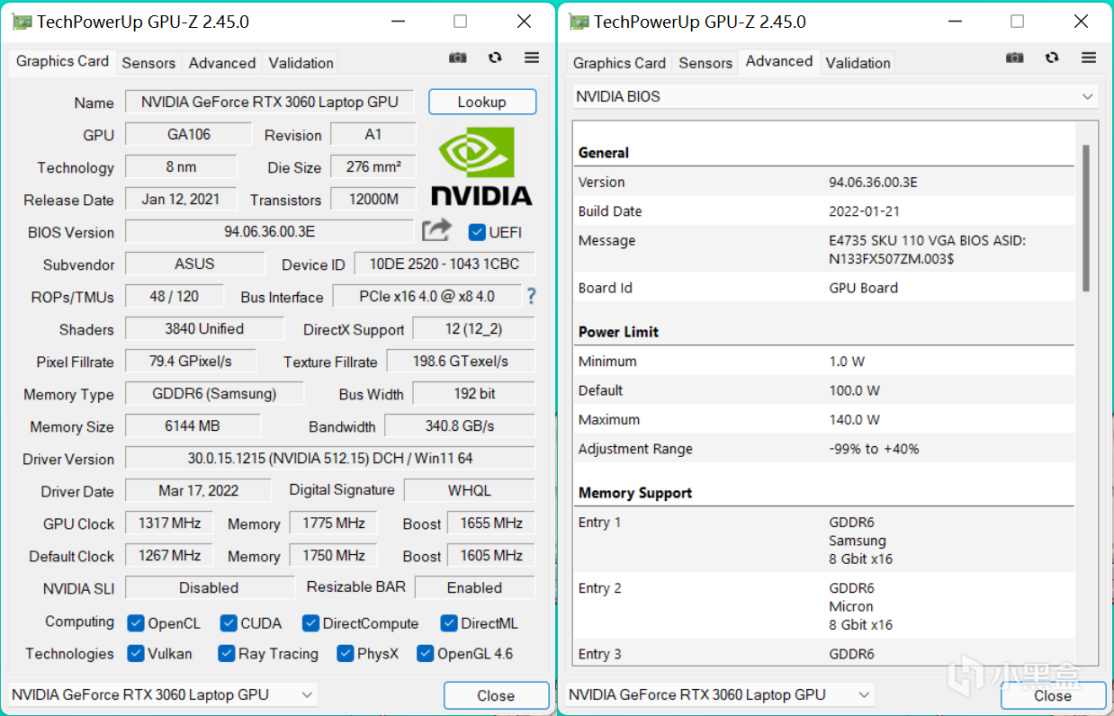Toggle the Vulkan checkbox

tap(136, 653)
